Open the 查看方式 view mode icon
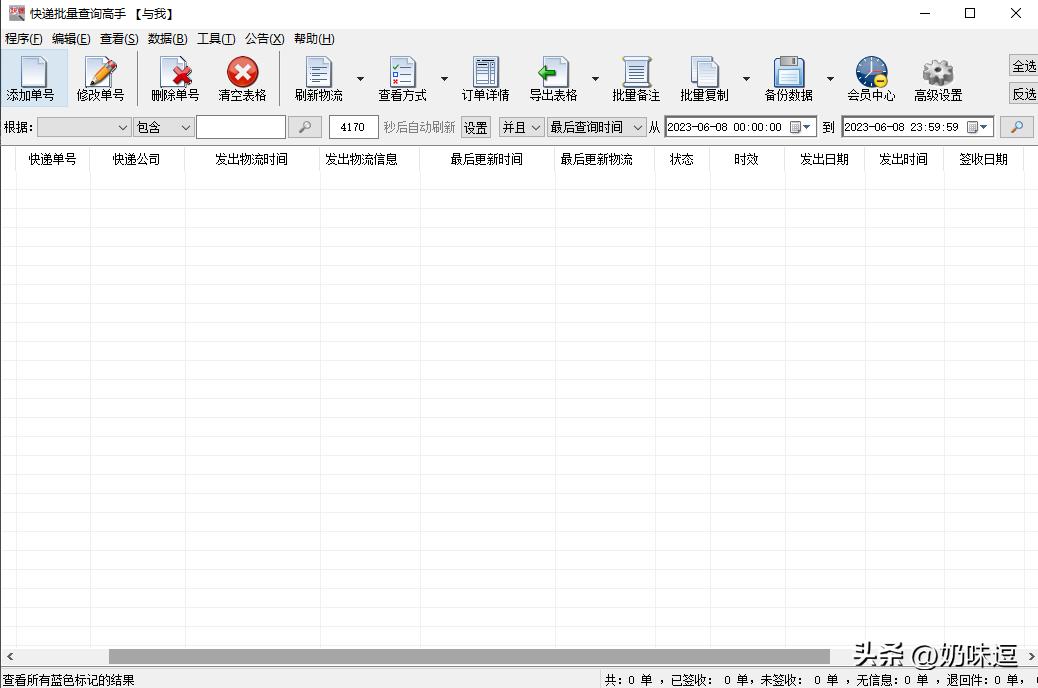This screenshot has width=1038, height=688. 402,79
